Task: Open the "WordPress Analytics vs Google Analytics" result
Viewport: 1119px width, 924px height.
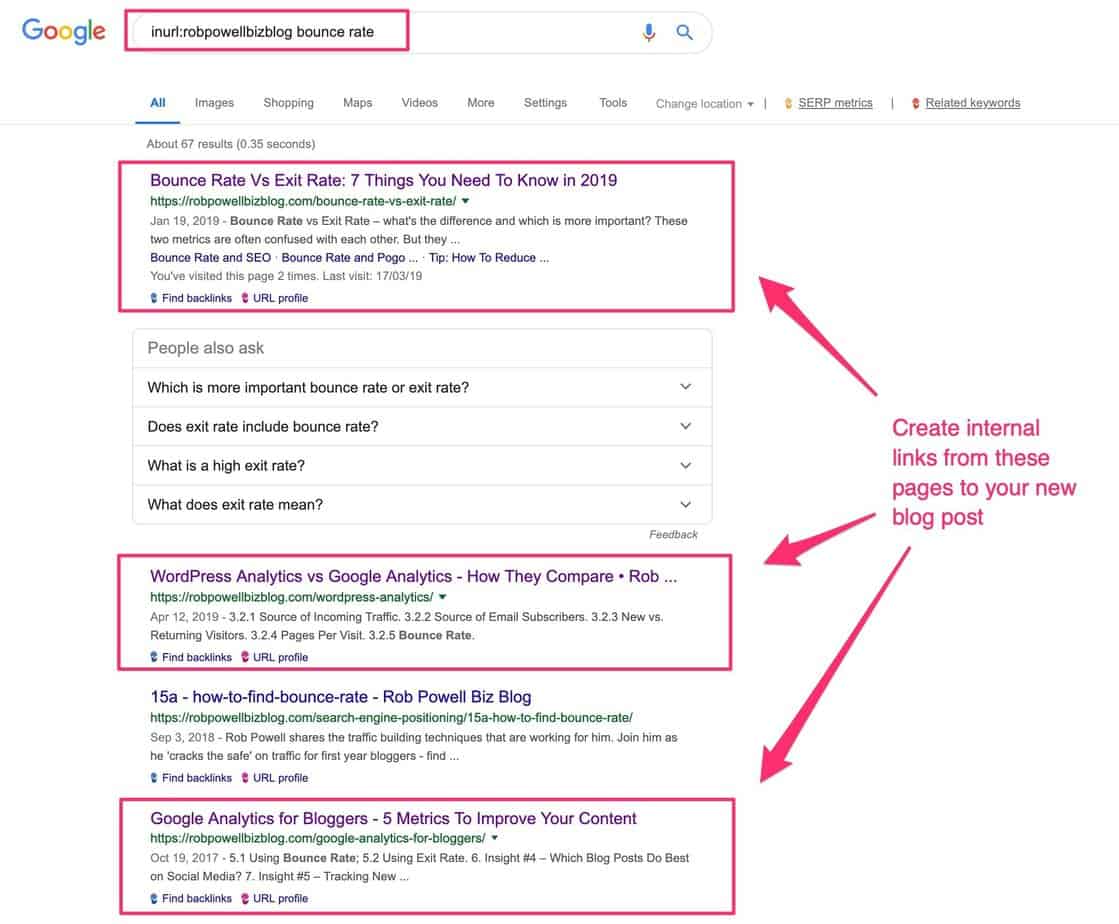Action: [414, 576]
